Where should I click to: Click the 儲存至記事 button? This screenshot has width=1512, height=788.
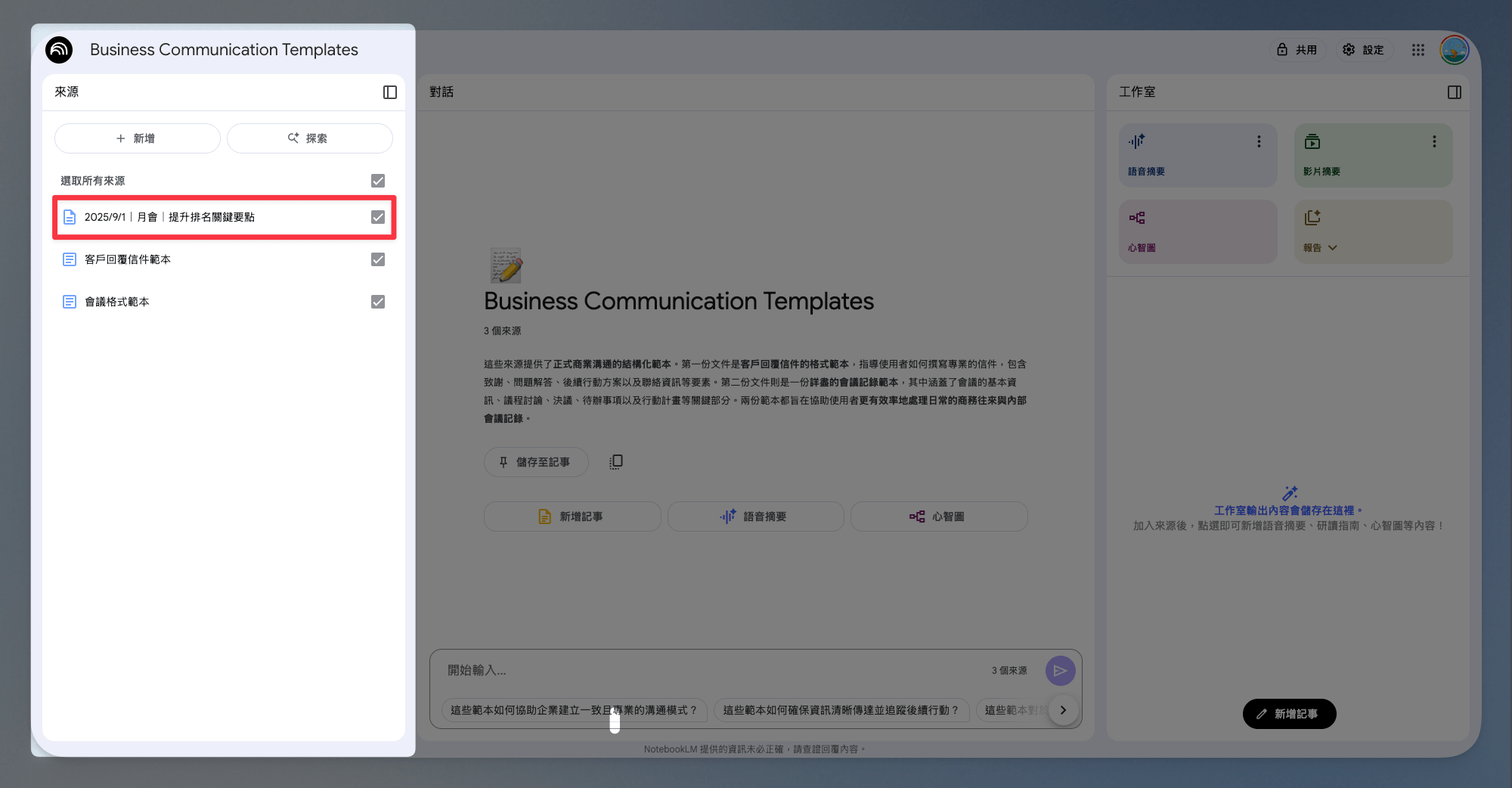(x=536, y=462)
